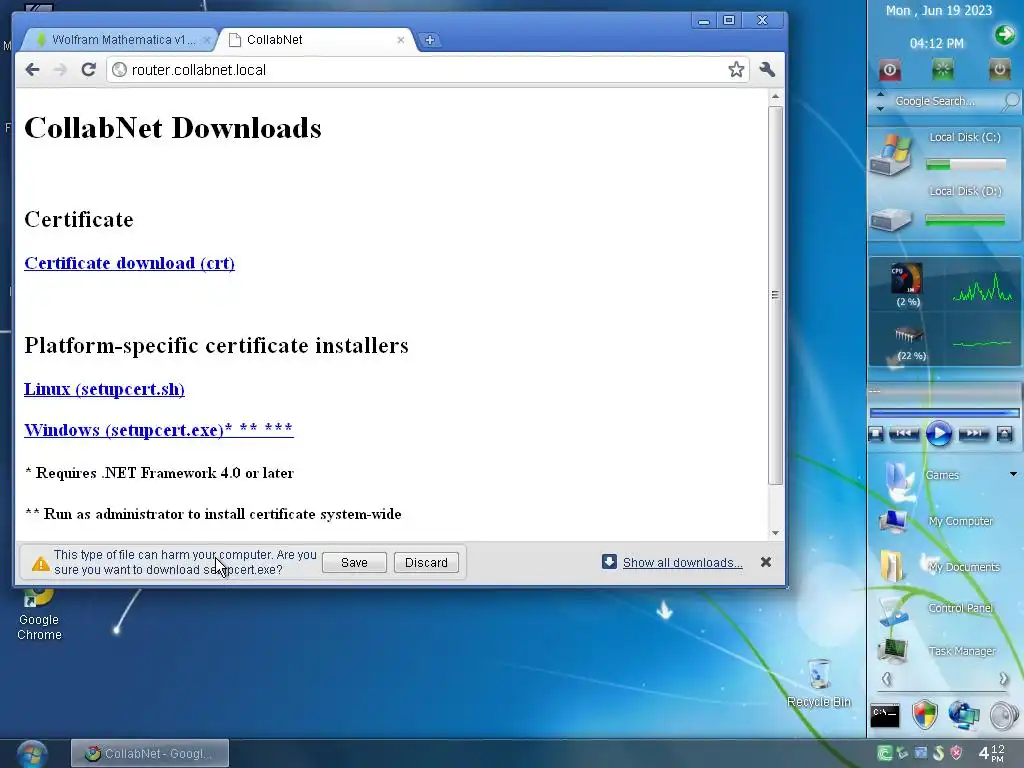Viewport: 1024px width, 768px height.
Task: Click the Local Disk (C:) usage bar
Action: (966, 165)
